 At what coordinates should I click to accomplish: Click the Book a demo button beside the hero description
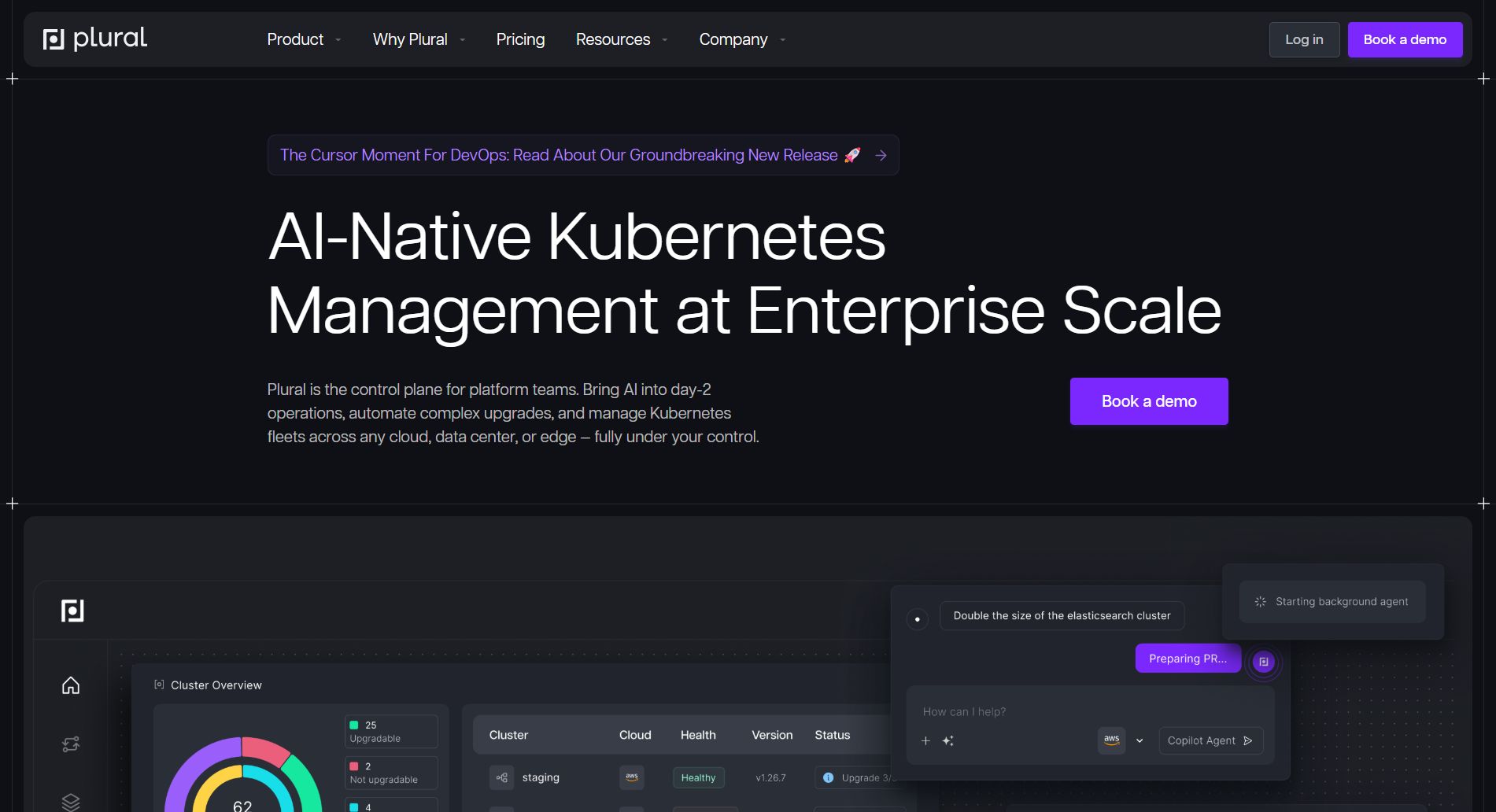[1149, 401]
